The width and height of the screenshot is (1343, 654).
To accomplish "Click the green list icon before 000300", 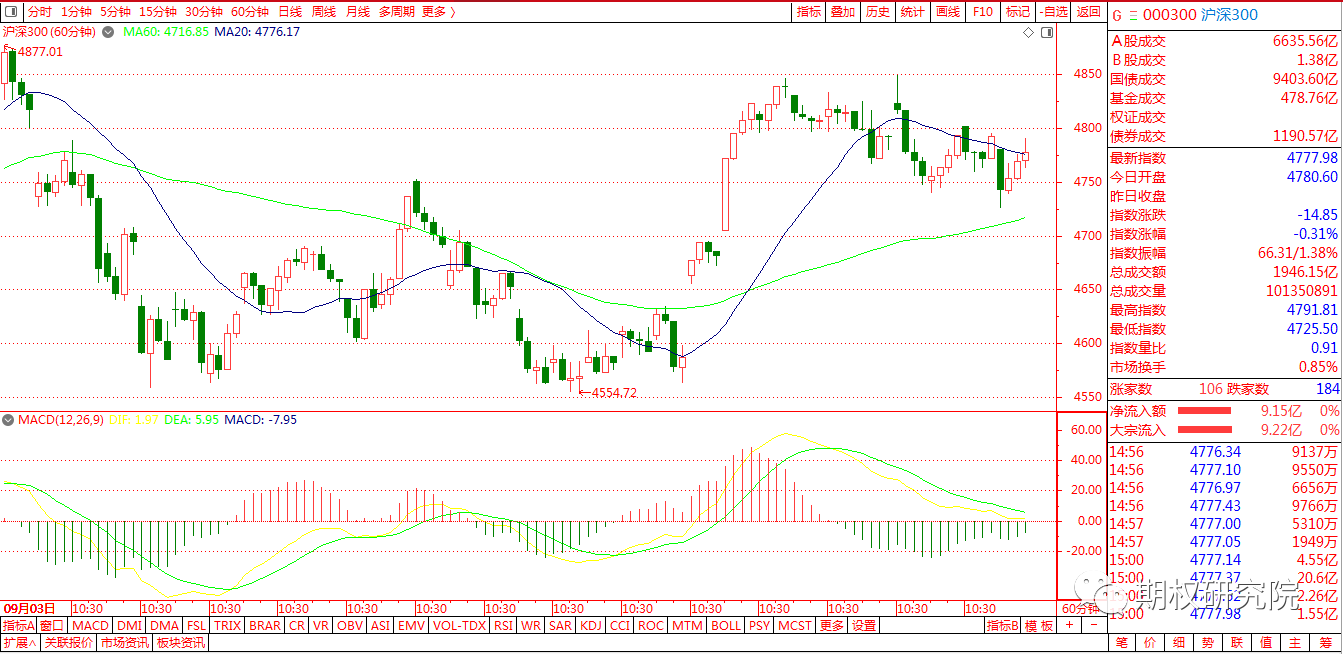I will [1132, 15].
